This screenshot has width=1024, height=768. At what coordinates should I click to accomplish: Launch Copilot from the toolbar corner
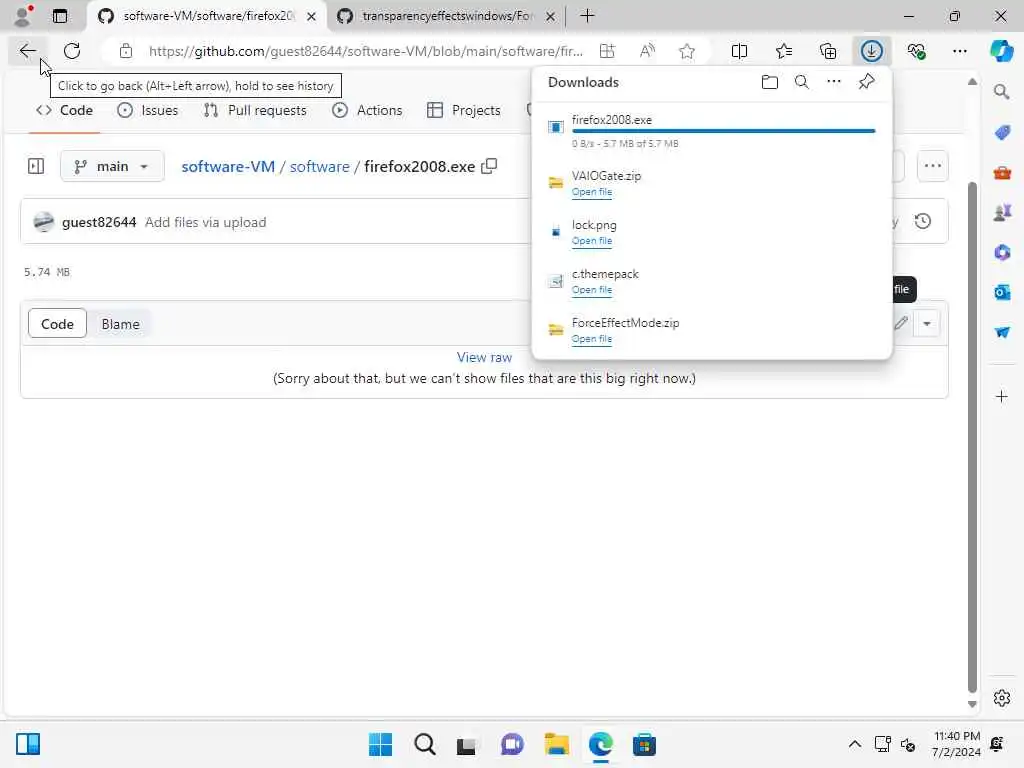point(1002,51)
